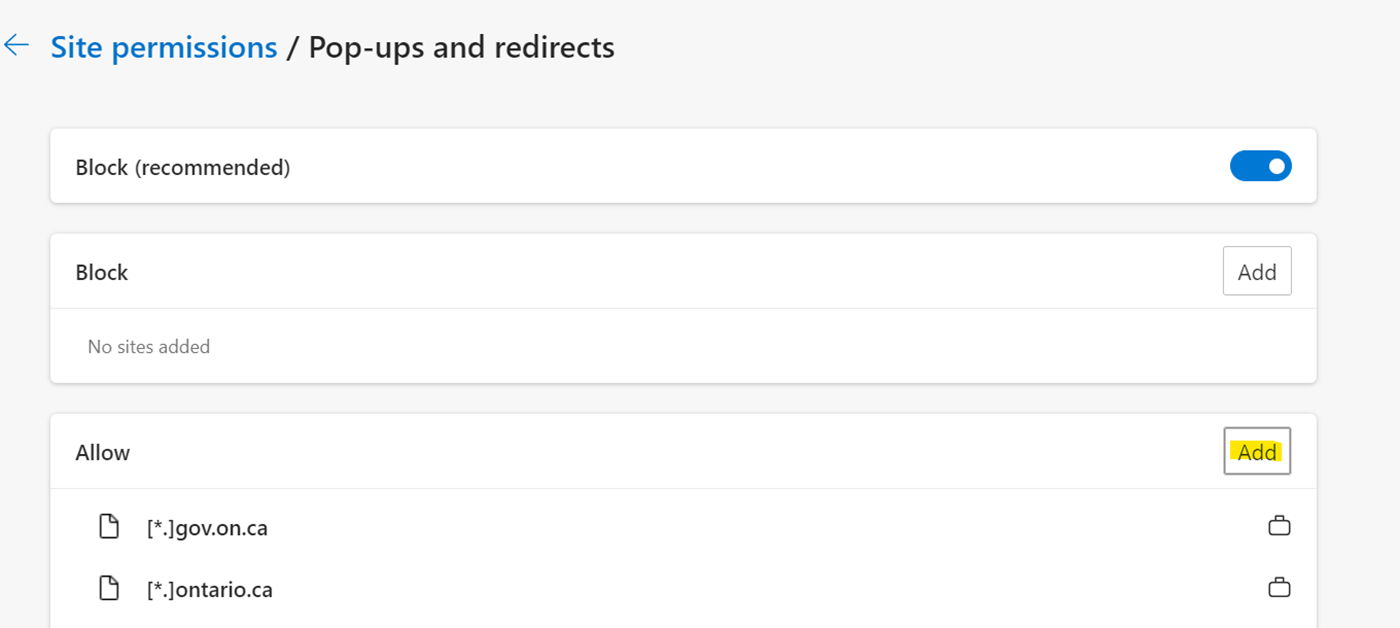Screen dimensions: 1400x628
Task: Click Add button in the Block section
Action: (1256, 271)
